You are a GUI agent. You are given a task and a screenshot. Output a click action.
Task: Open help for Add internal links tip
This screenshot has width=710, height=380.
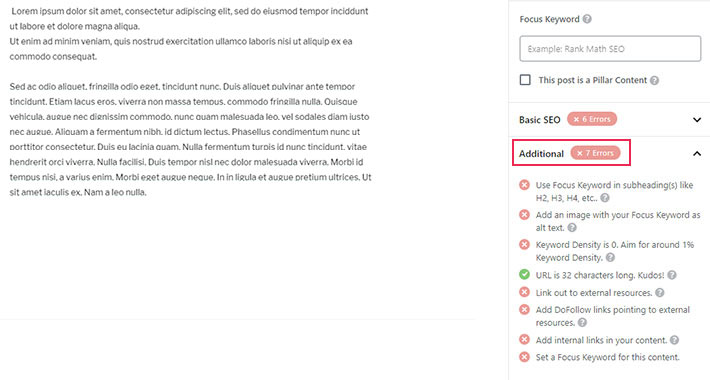(x=674, y=340)
